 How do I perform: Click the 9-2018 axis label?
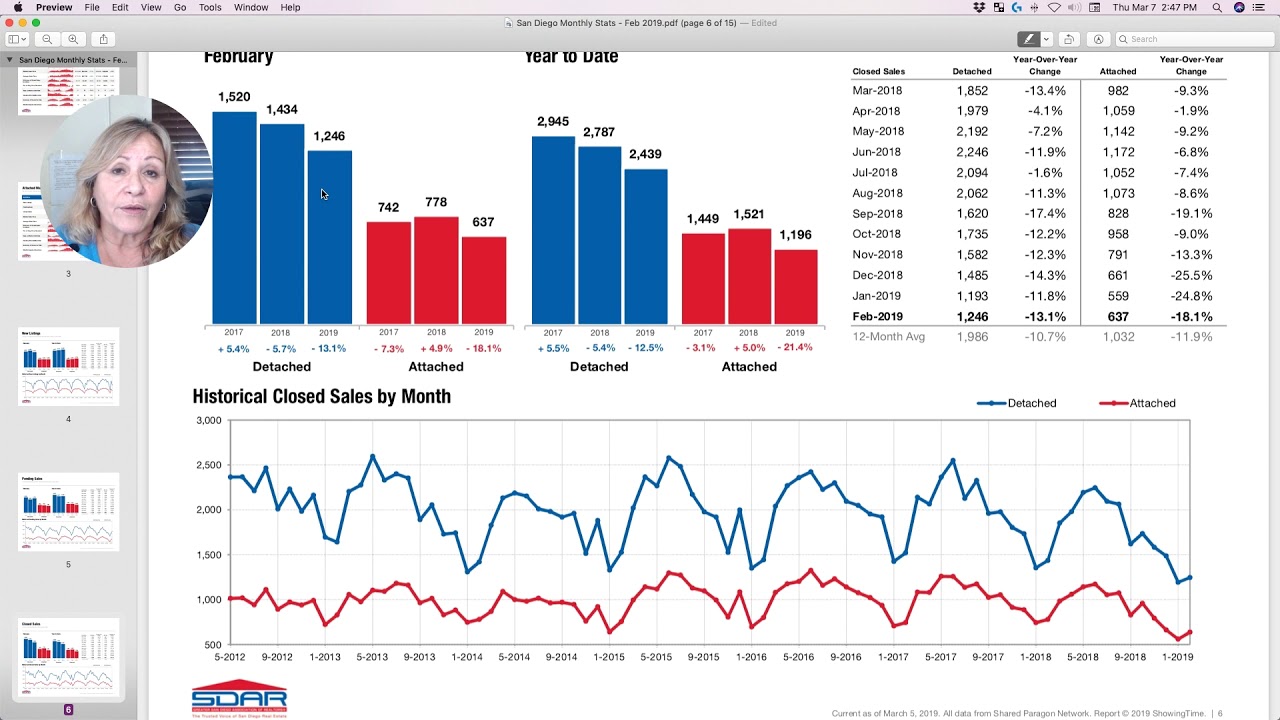point(1130,657)
